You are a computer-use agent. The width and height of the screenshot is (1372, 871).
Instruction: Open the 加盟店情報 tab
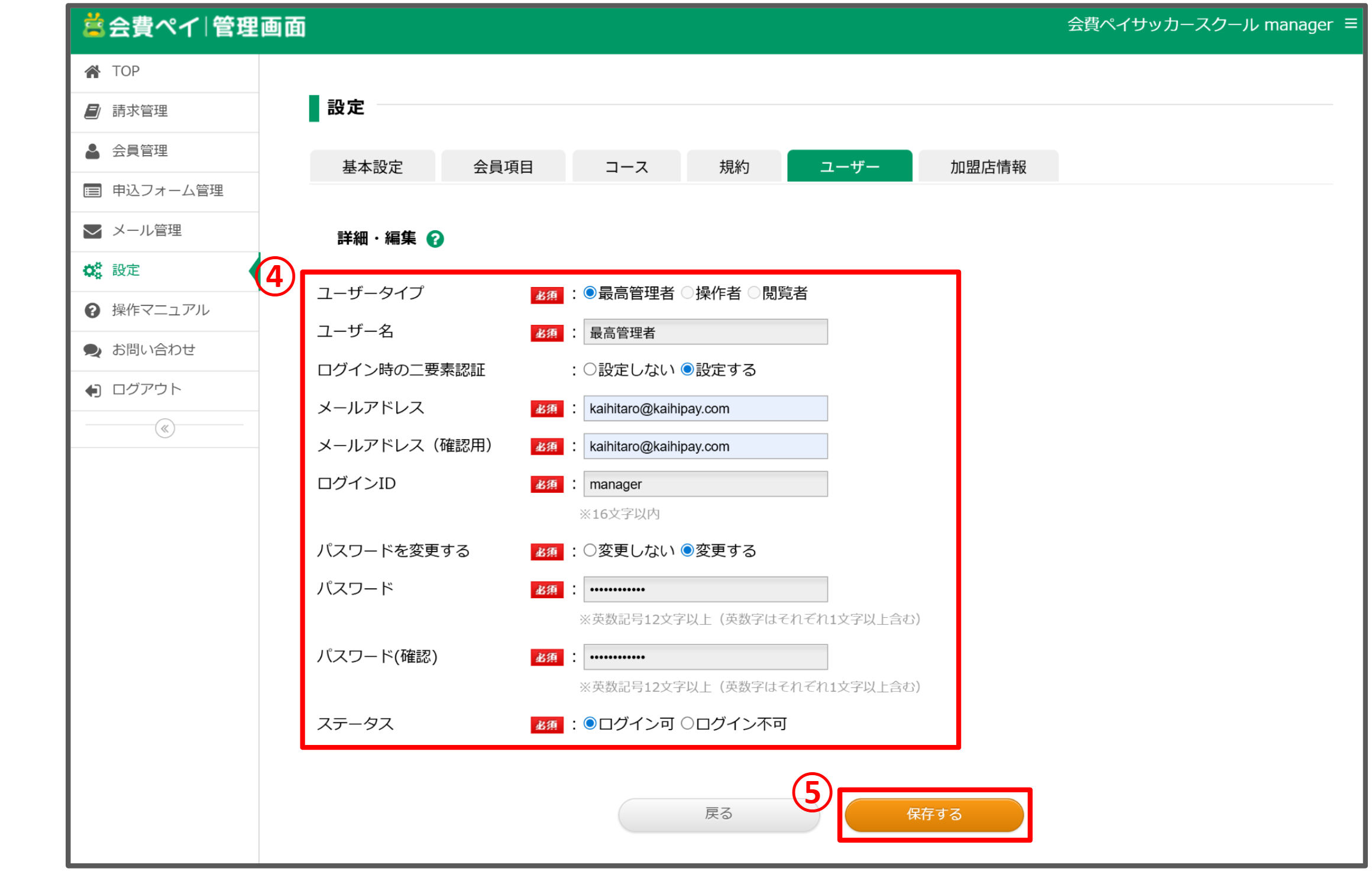988,167
